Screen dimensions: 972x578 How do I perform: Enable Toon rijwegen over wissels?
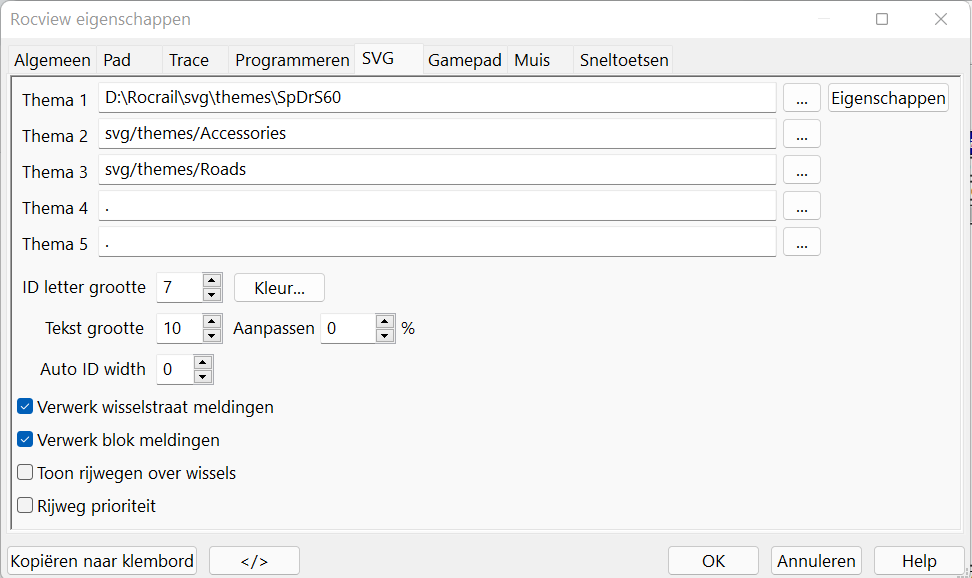click(x=26, y=473)
